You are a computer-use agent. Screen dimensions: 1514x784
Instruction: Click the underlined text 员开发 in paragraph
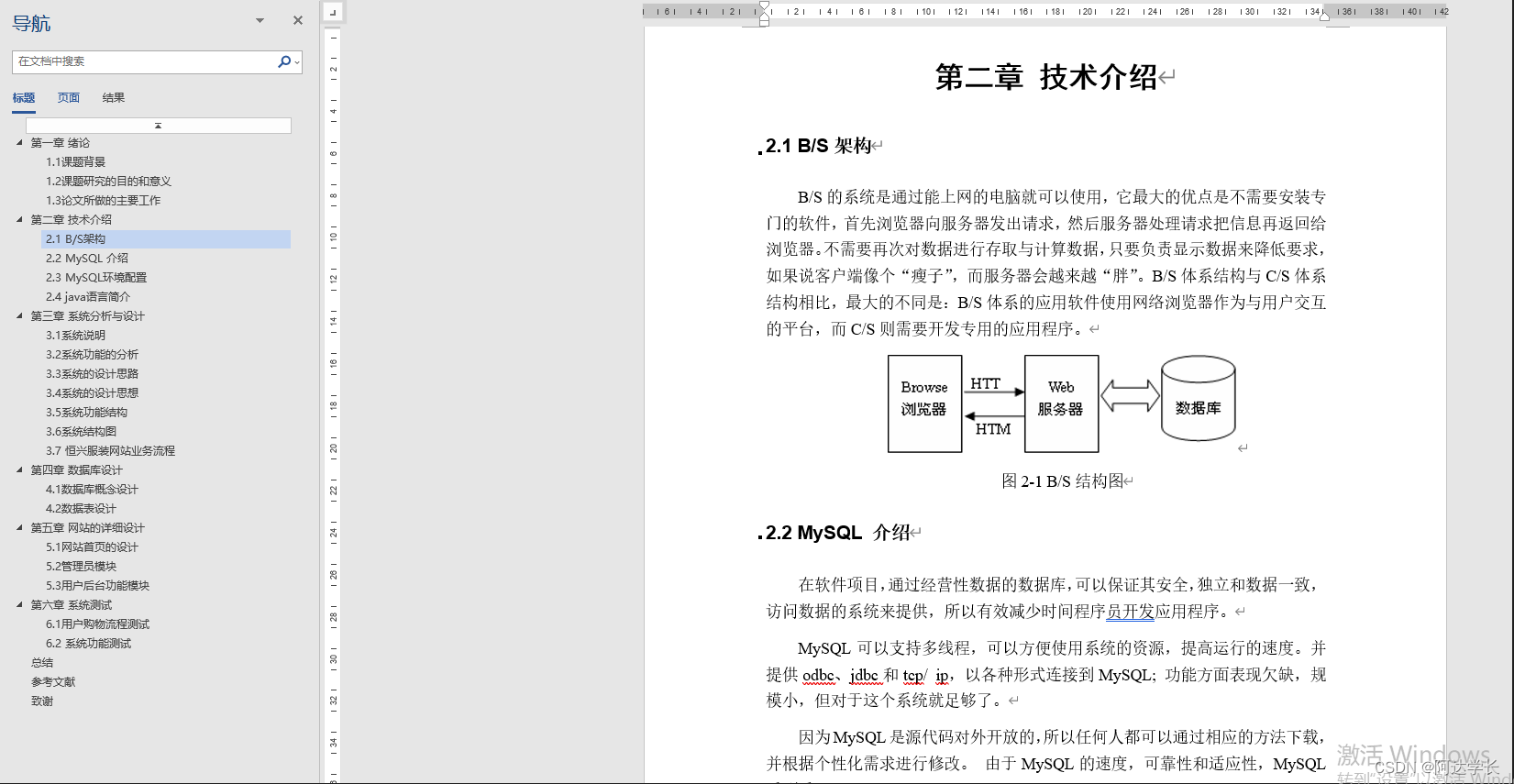1131,612
